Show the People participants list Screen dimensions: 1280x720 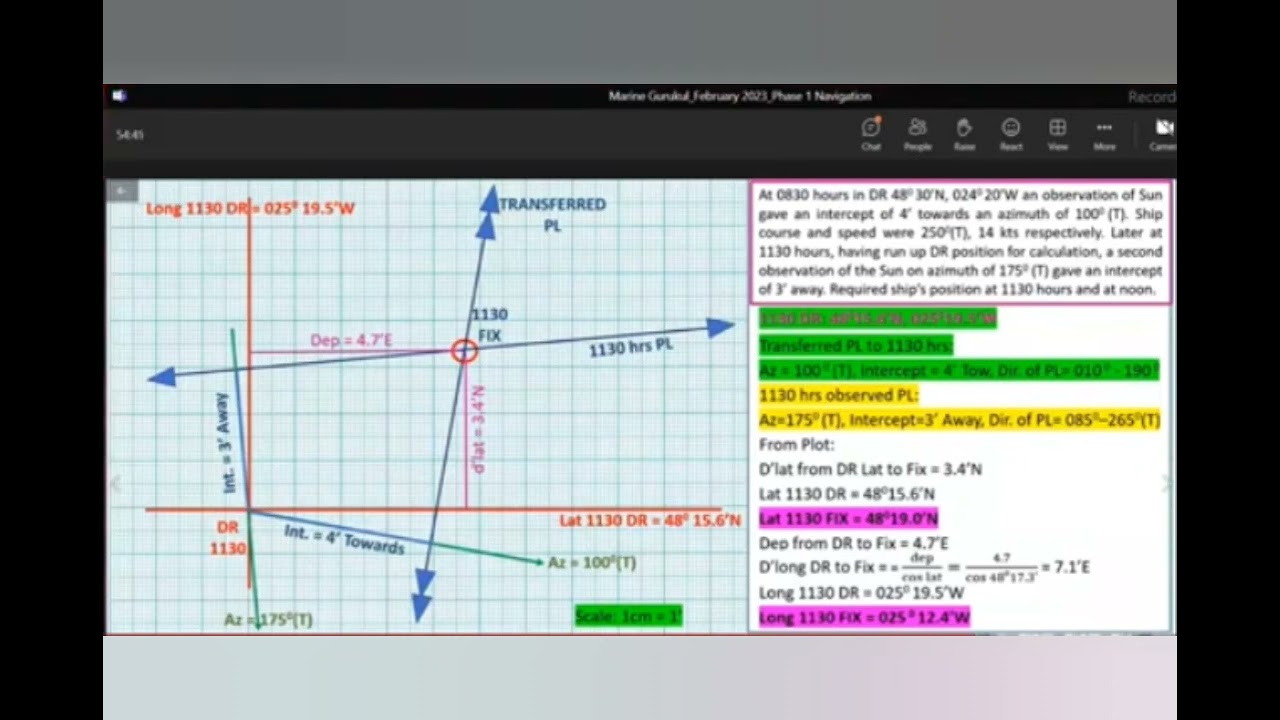917,133
